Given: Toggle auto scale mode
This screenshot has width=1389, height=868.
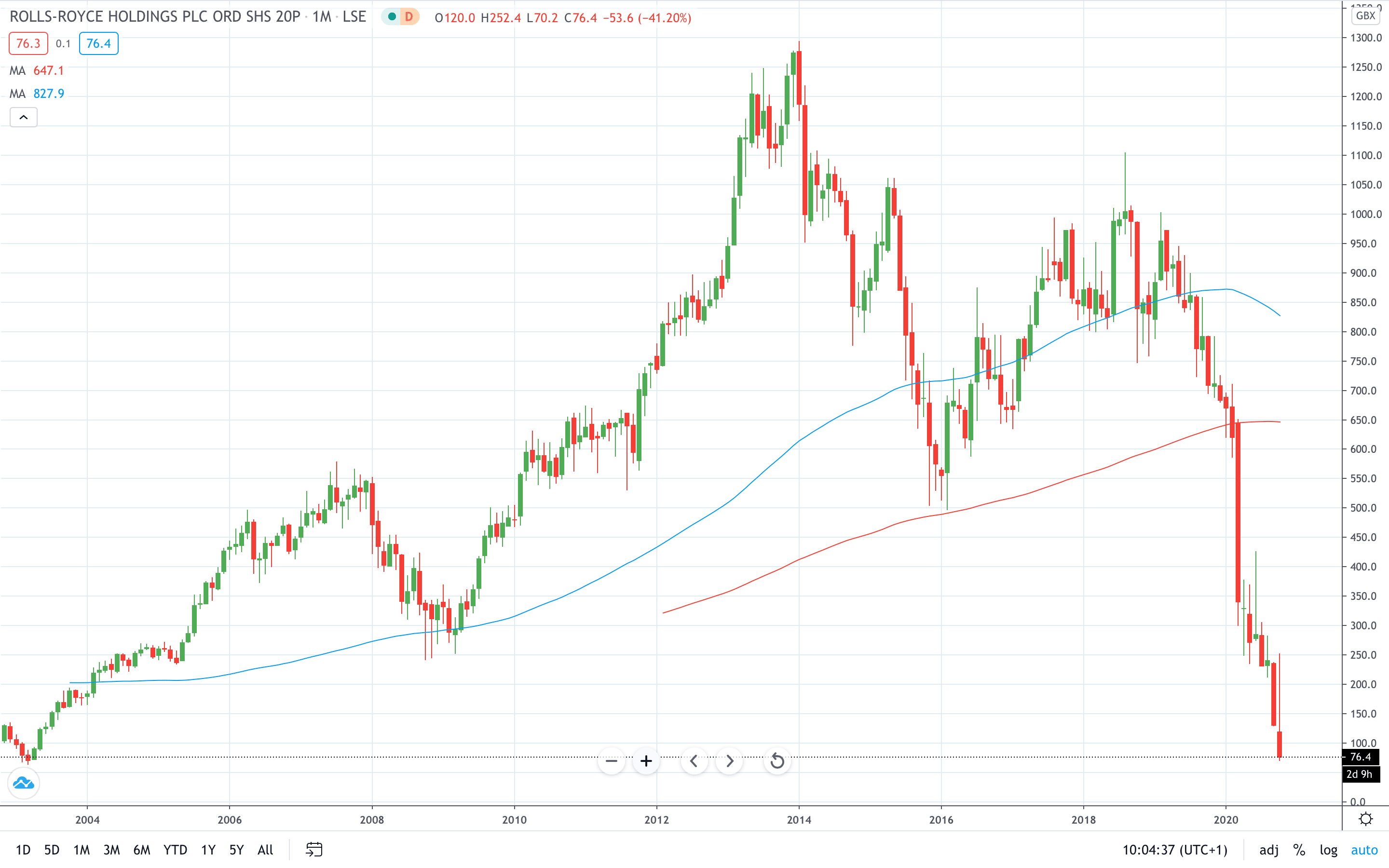Looking at the screenshot, I should point(1364,850).
